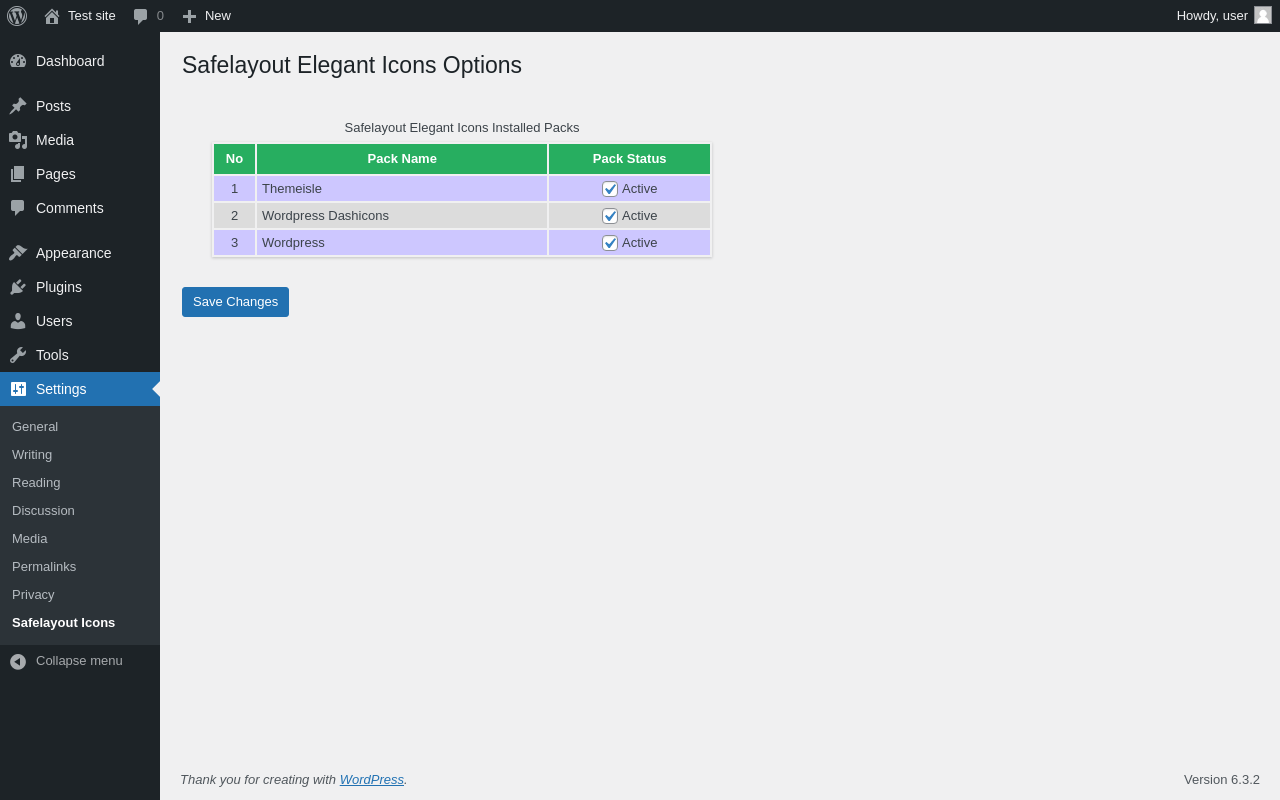The image size is (1280, 800).
Task: Click the Tools wrench icon
Action: pos(18,355)
